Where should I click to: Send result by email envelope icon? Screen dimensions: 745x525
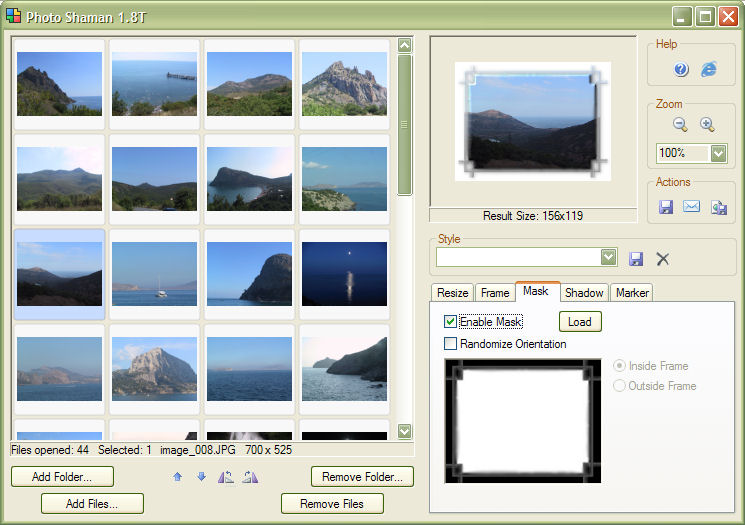tap(691, 206)
